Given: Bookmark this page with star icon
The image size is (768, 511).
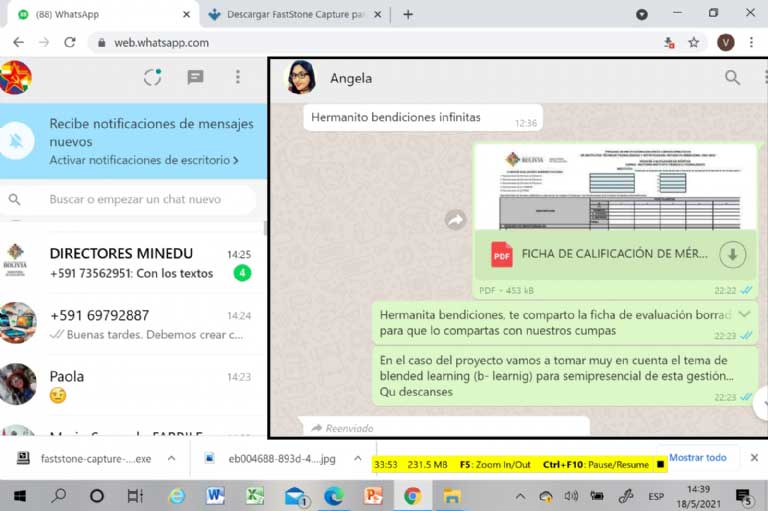Looking at the screenshot, I should point(693,43).
